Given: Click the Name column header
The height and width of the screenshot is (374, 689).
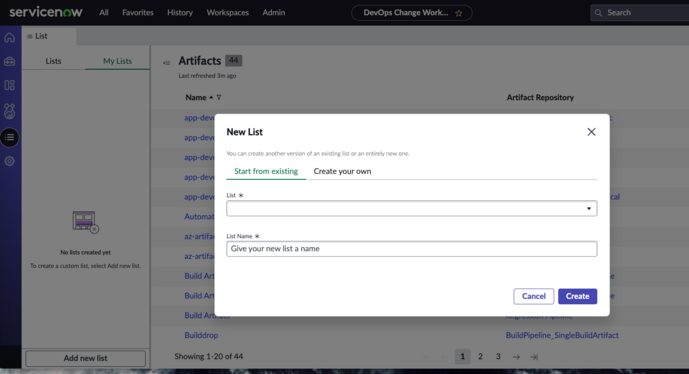Looking at the screenshot, I should pos(196,98).
